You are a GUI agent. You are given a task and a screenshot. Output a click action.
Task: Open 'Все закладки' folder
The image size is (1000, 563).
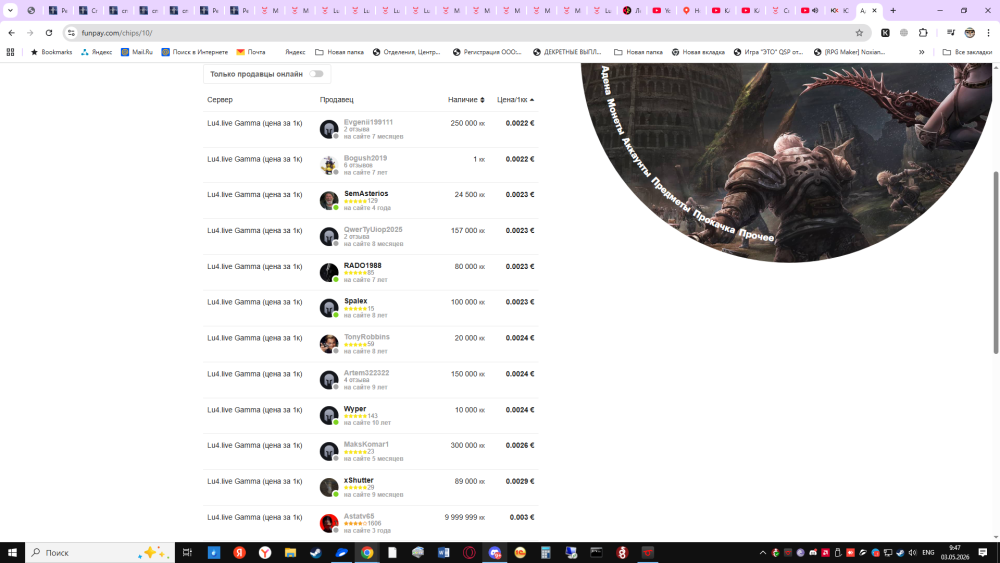[x=967, y=52]
